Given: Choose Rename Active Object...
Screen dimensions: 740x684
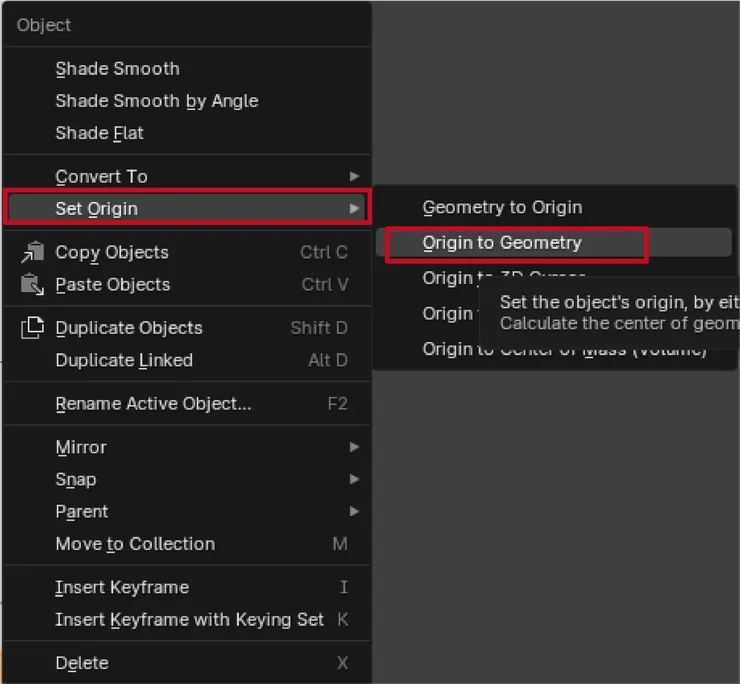Looking at the screenshot, I should (x=153, y=404).
